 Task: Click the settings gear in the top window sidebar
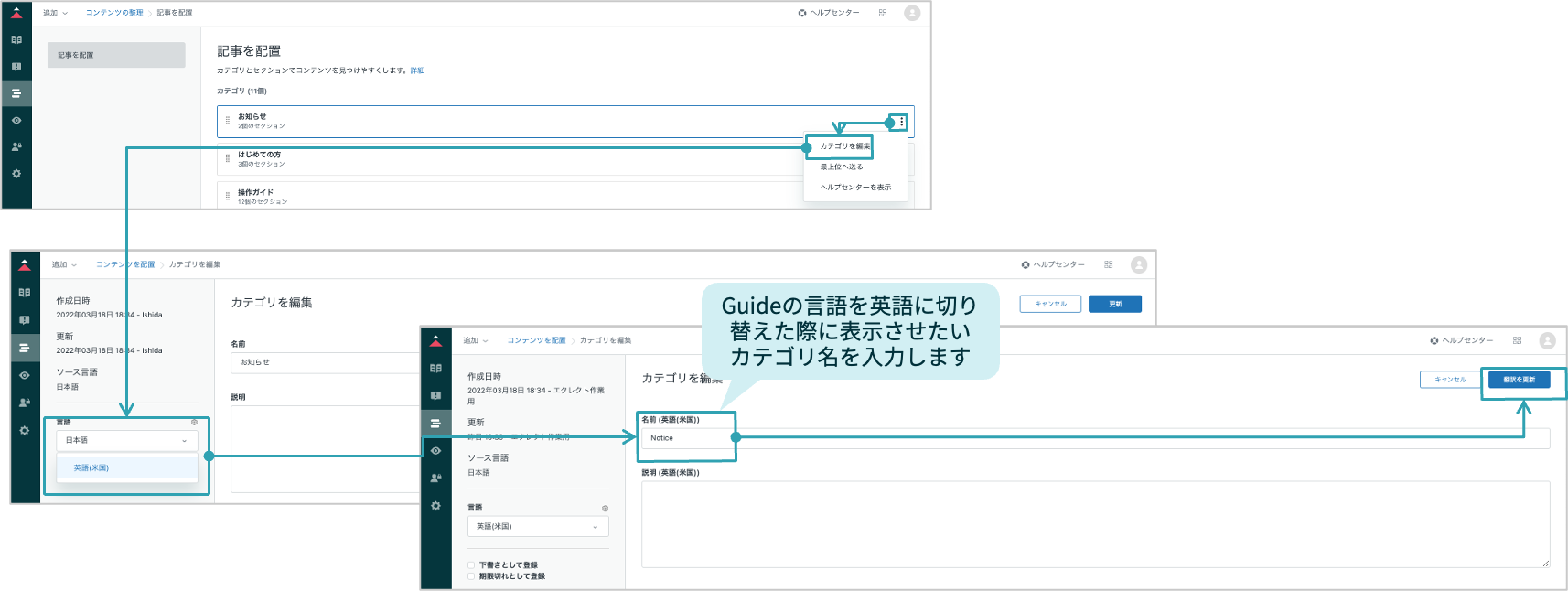click(x=16, y=173)
